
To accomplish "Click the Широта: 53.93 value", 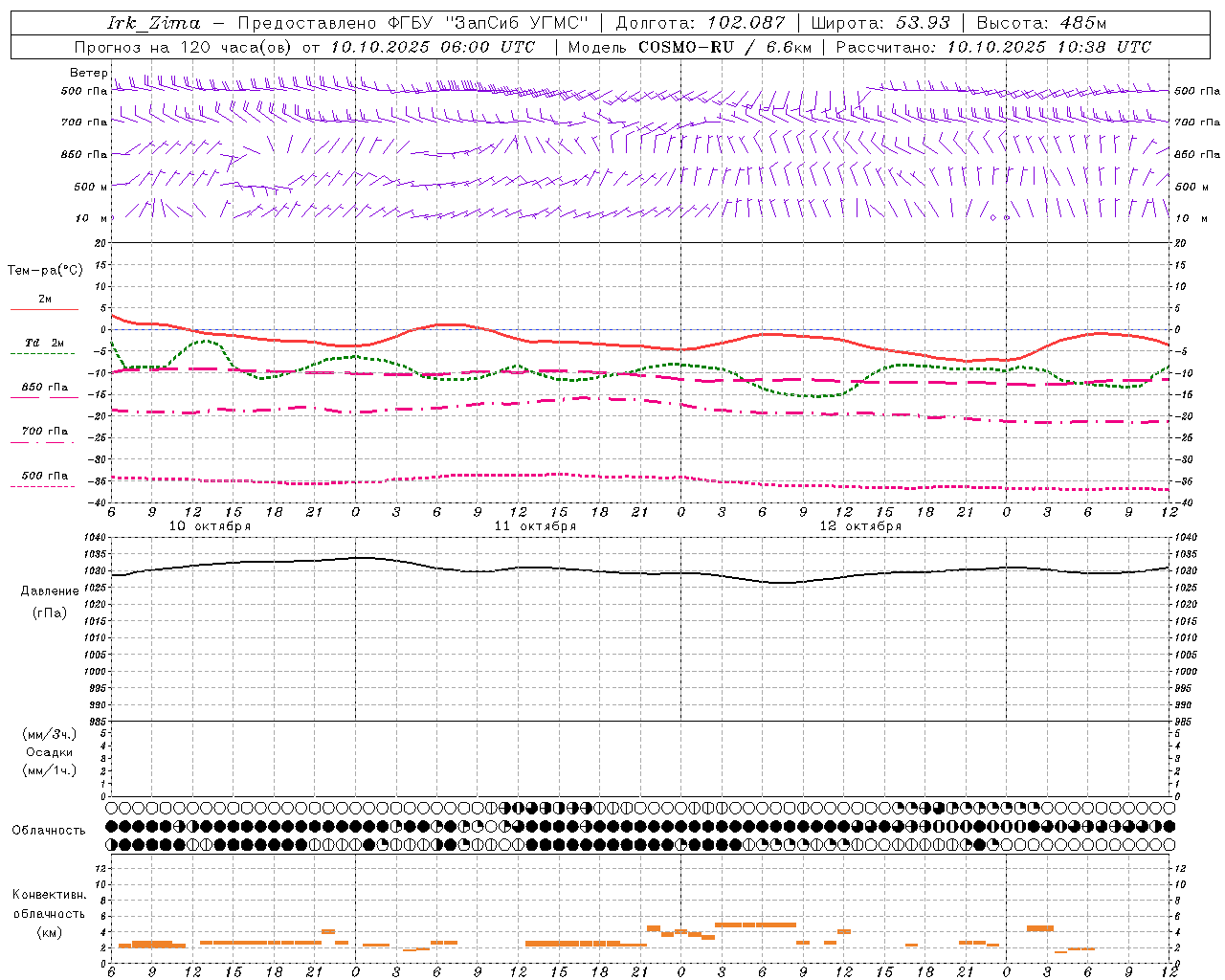I will pos(880,23).
